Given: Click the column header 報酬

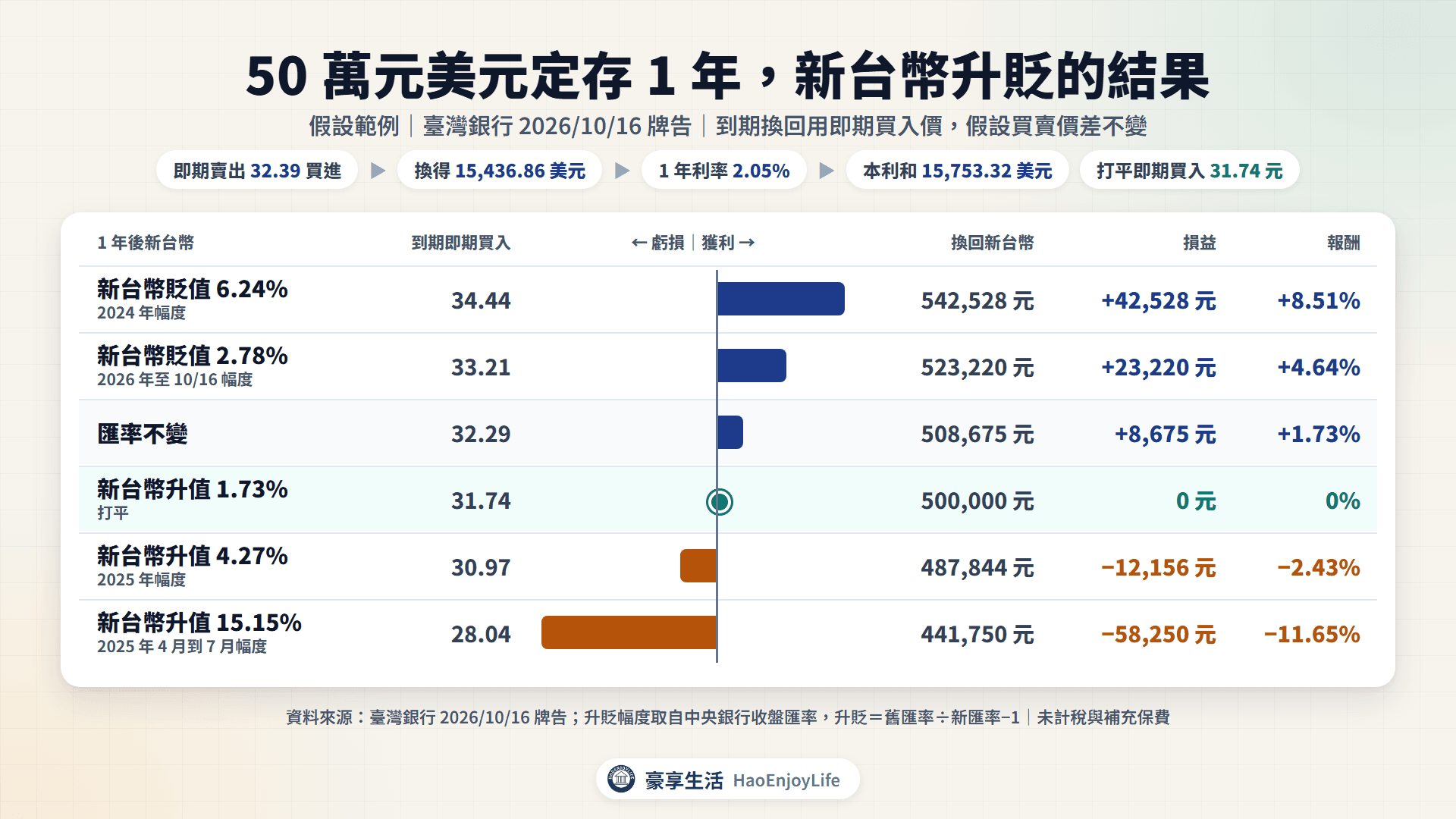Looking at the screenshot, I should 1344,243.
